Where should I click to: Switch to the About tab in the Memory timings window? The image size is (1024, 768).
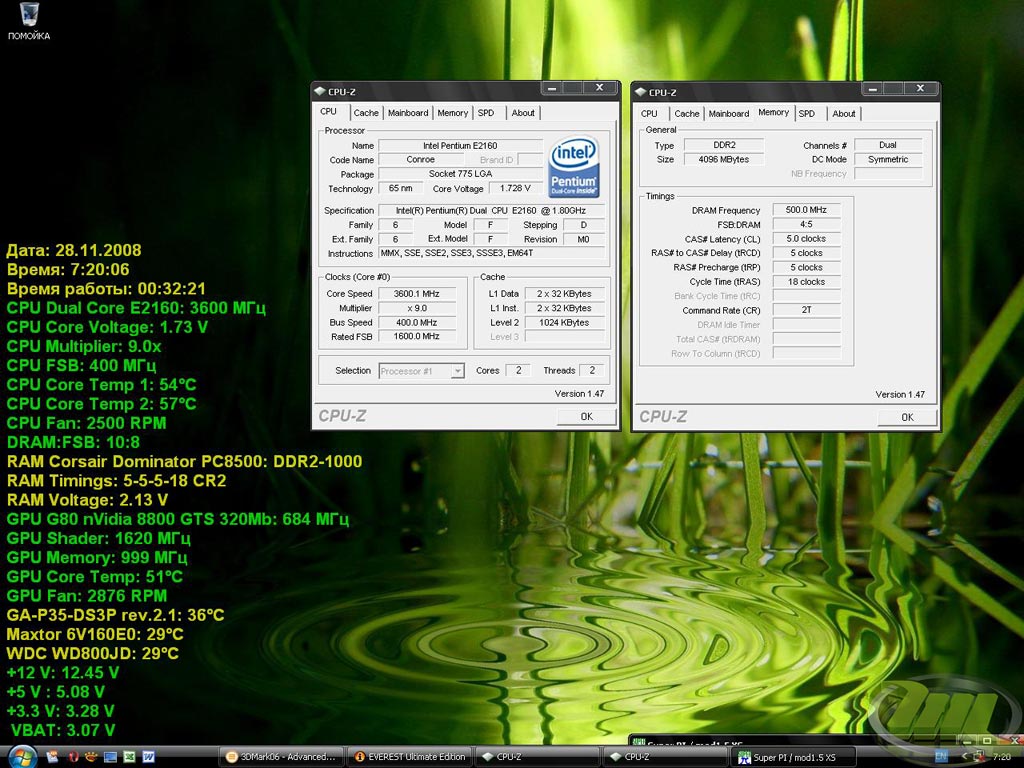click(x=844, y=114)
